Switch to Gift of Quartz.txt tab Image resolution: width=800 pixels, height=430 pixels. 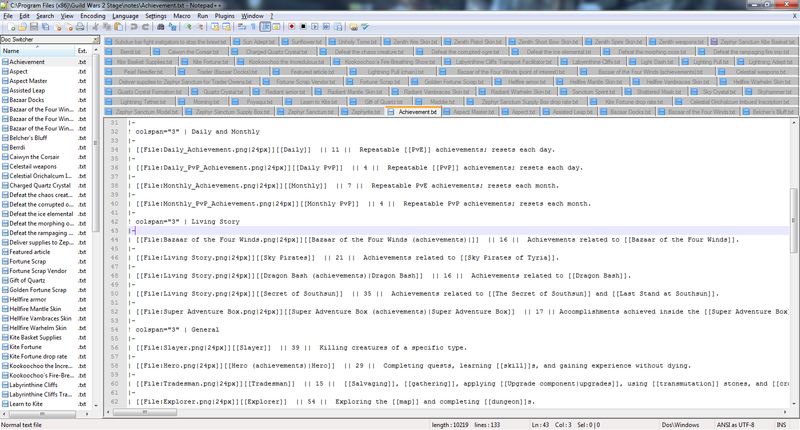380,102
